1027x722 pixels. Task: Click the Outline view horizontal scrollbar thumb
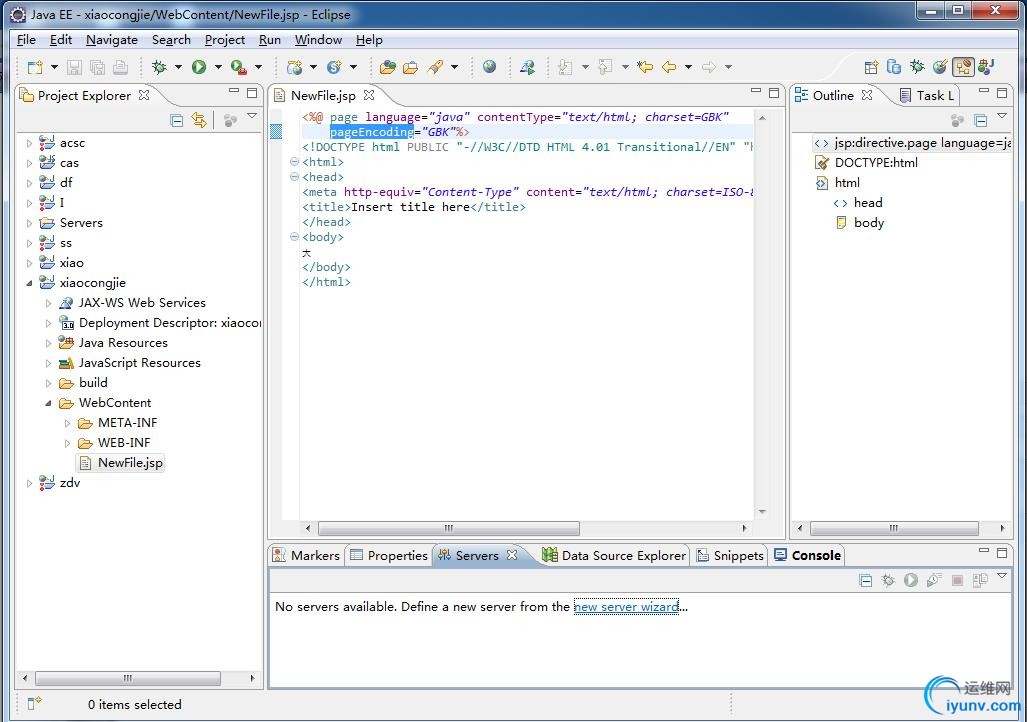click(894, 528)
